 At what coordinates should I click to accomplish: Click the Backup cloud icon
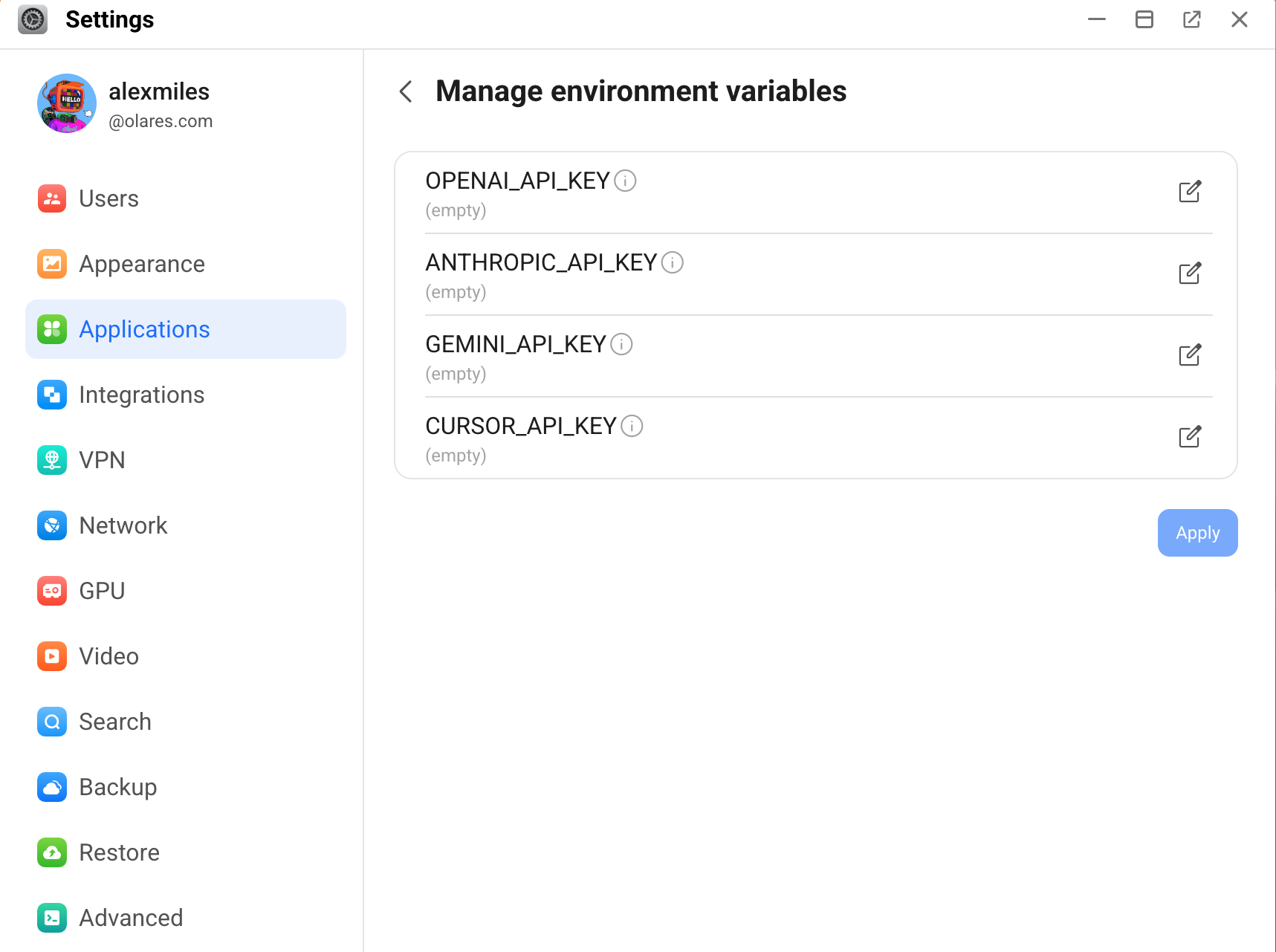point(51,787)
